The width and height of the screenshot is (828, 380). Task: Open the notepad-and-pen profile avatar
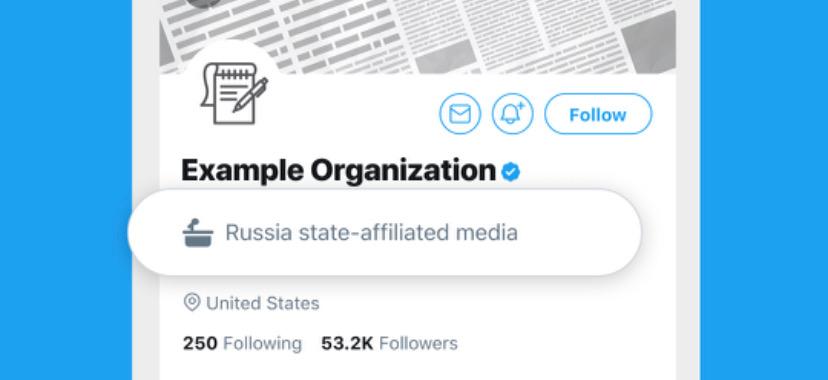click(x=232, y=92)
